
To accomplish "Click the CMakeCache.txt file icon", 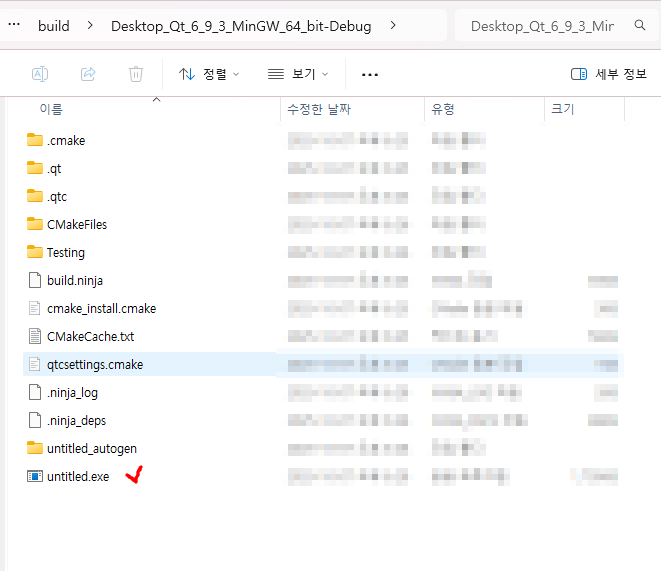I will [x=35, y=337].
